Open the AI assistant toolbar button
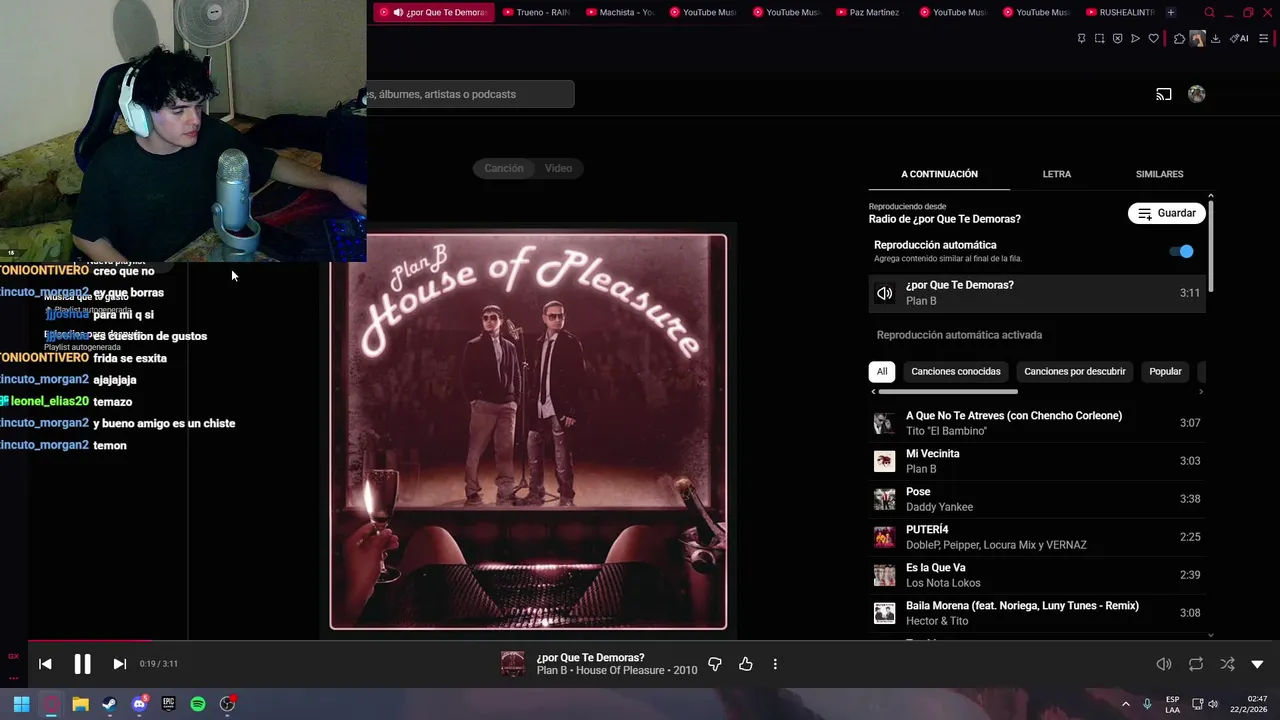This screenshot has height=720, width=1280. click(1239, 39)
